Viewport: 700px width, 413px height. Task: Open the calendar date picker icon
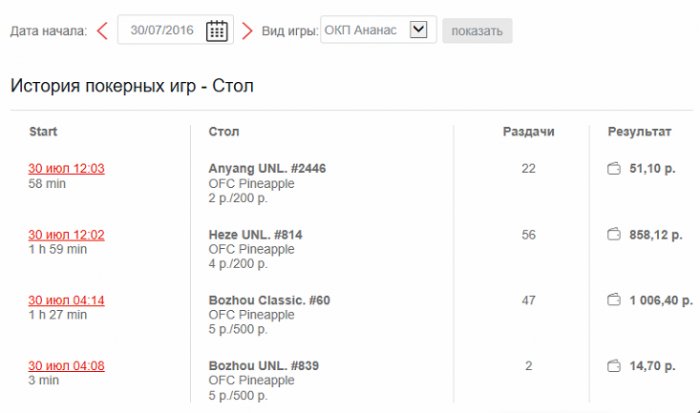click(216, 30)
